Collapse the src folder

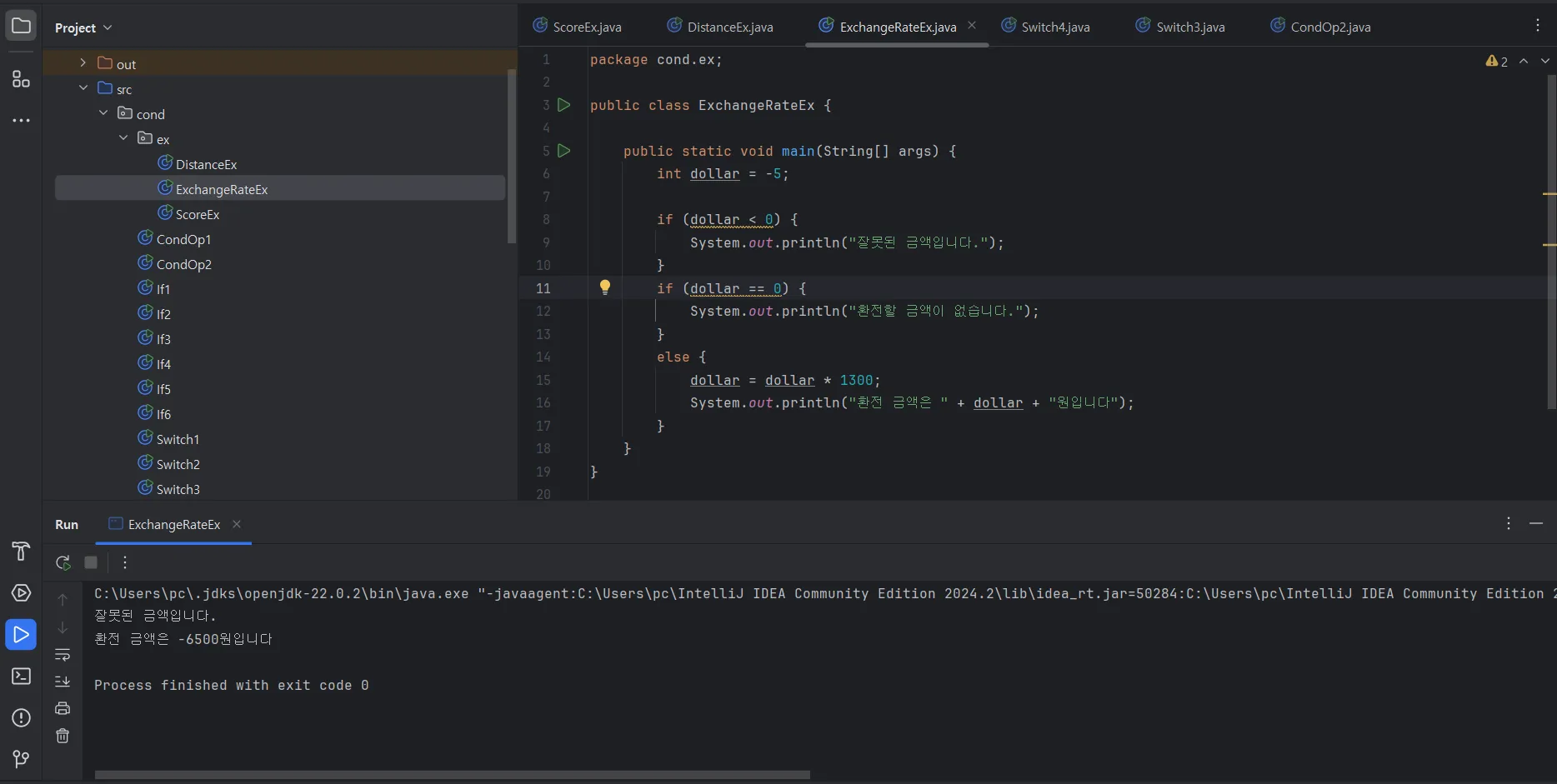coord(83,88)
